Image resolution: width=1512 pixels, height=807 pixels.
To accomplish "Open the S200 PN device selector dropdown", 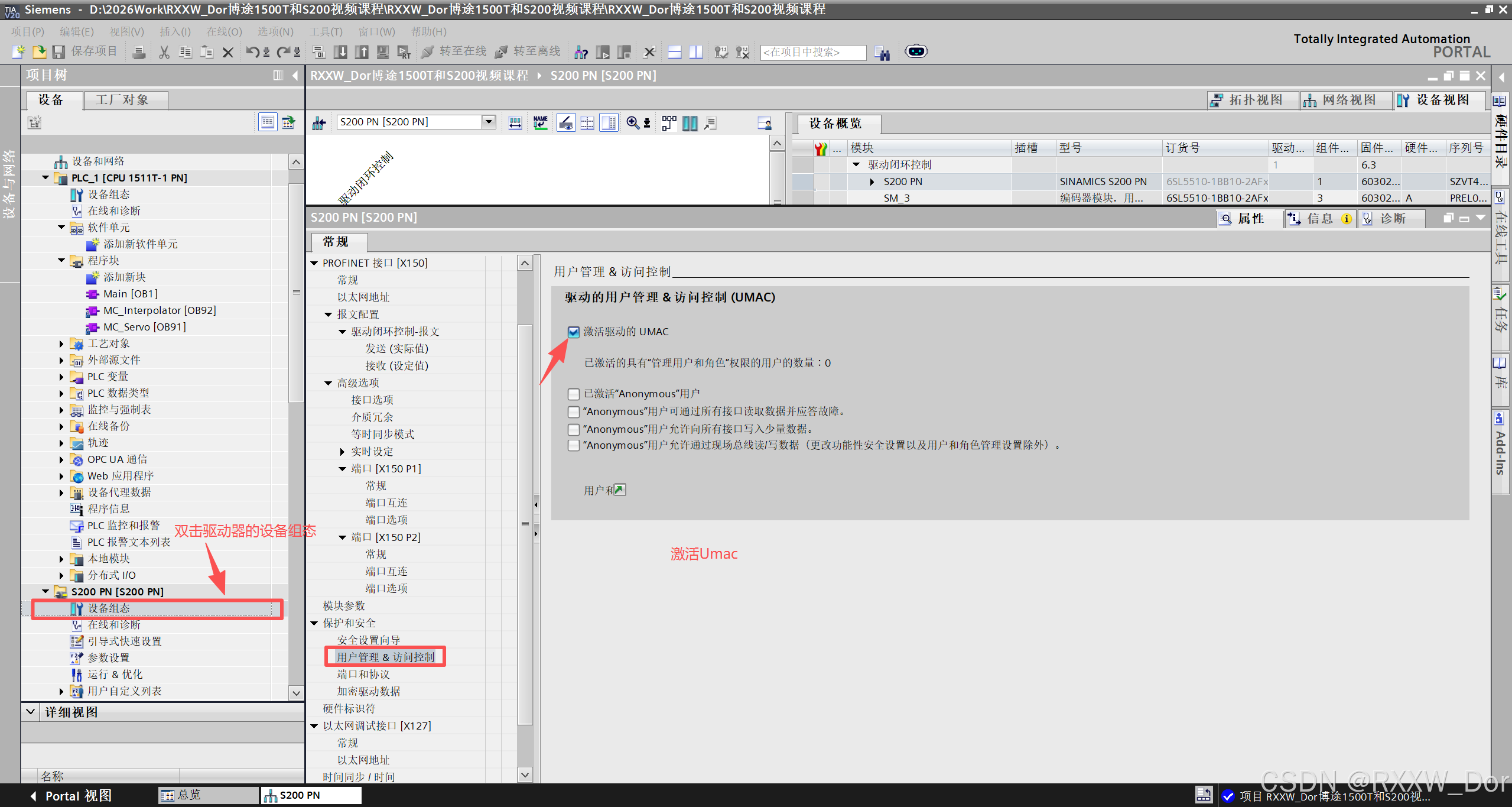I will pos(489,122).
